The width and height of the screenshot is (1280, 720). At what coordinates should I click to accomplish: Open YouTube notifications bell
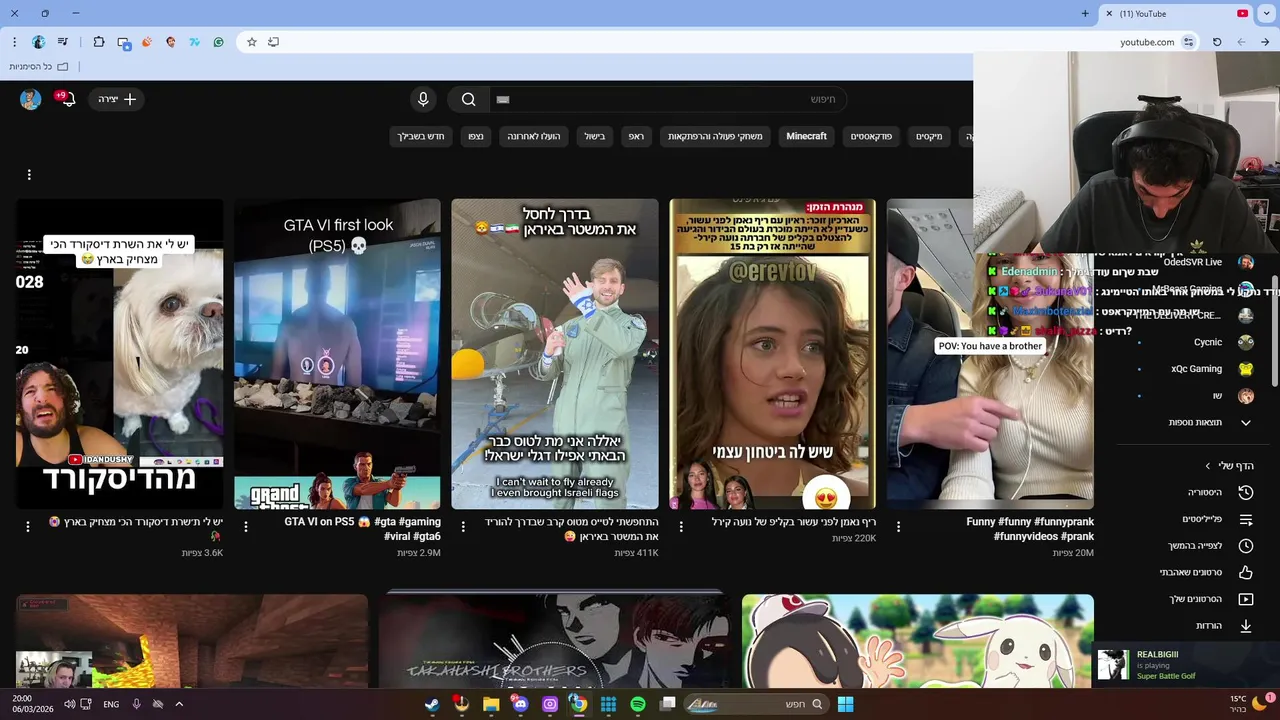point(67,99)
